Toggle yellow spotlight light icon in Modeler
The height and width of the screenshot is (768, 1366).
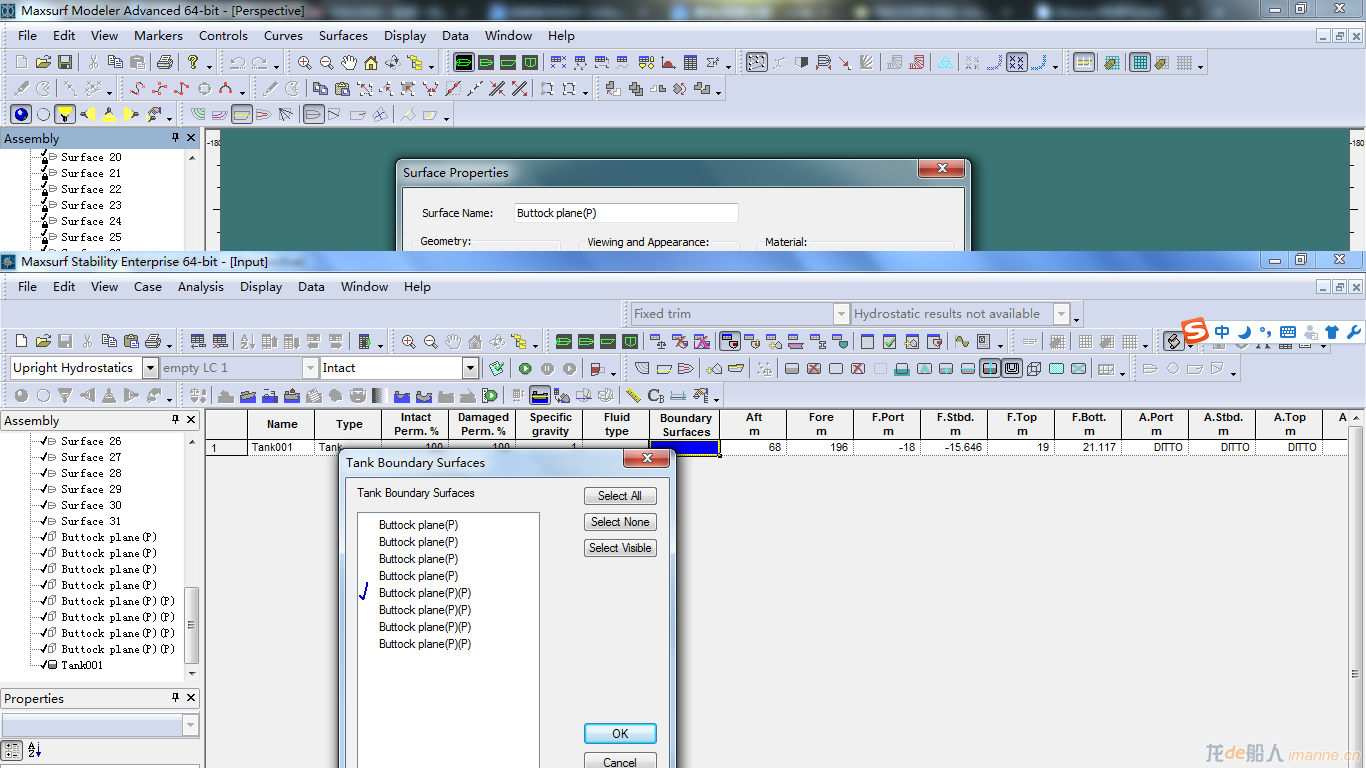click(65, 114)
